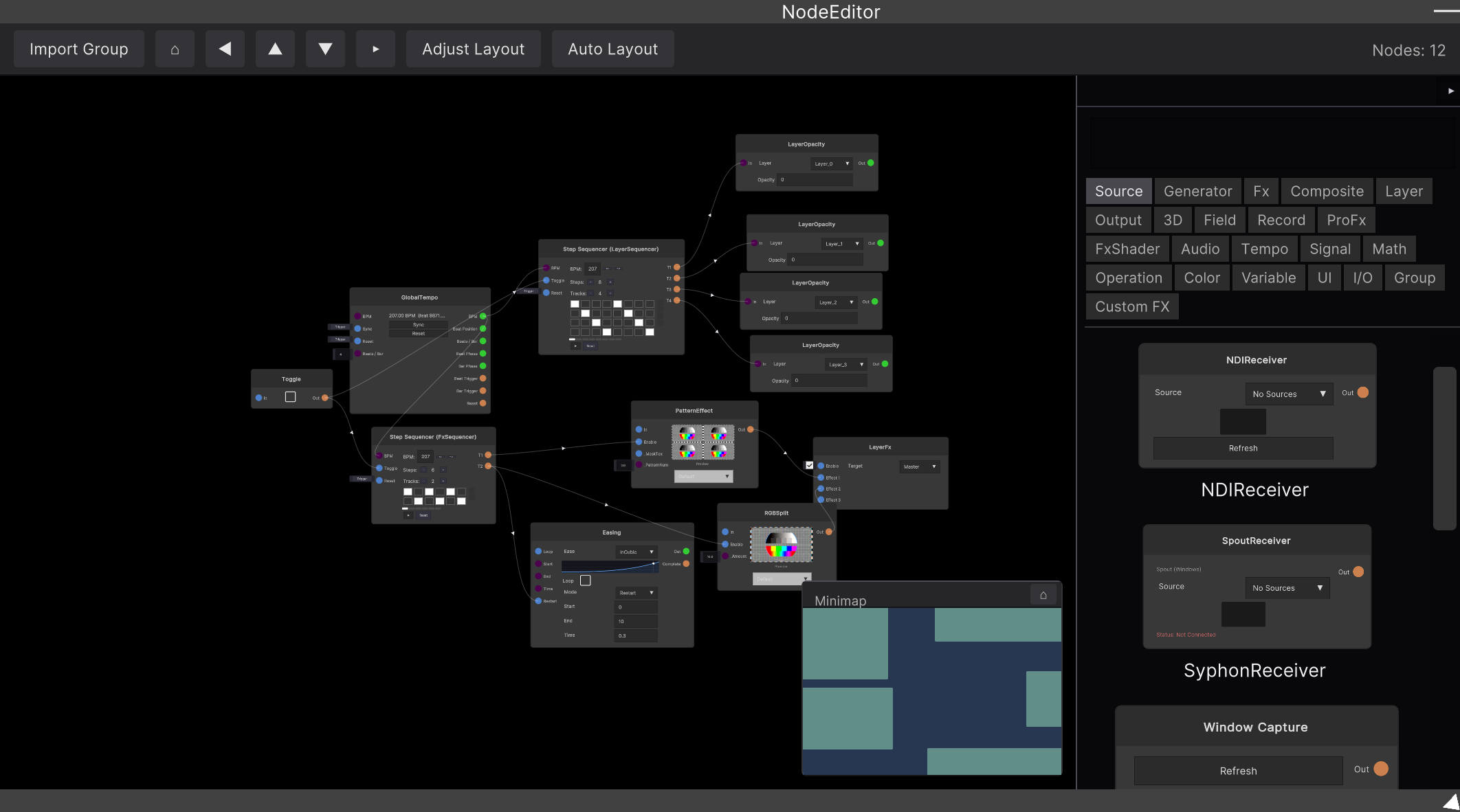Click the Adjust Layout button
This screenshot has height=812, width=1460.
pos(474,49)
